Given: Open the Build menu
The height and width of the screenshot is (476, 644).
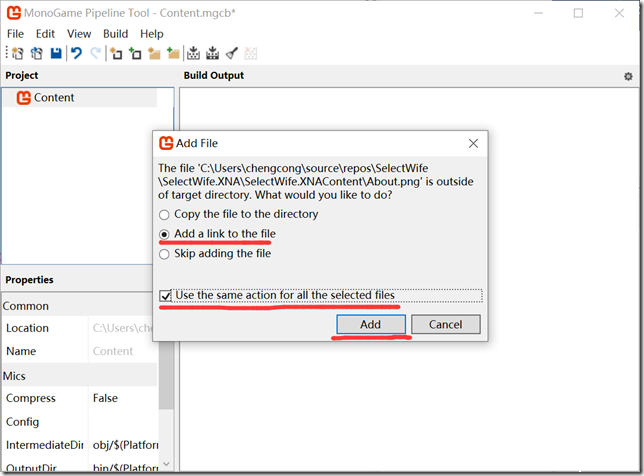Looking at the screenshot, I should [115, 34].
